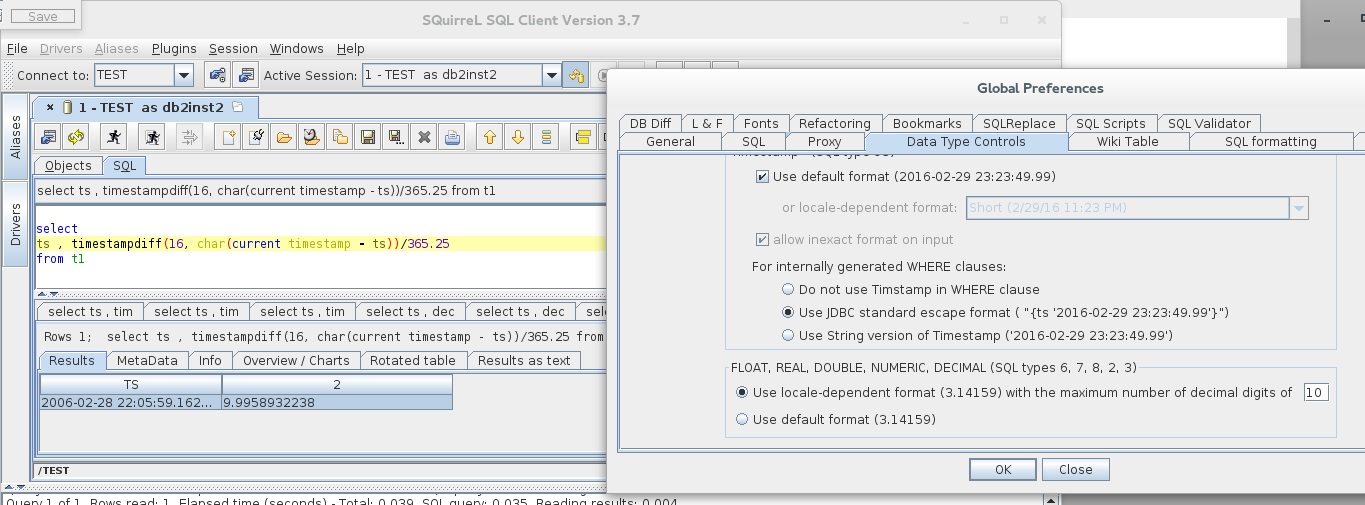Open the Aliases side panel tab
This screenshot has width=1365, height=505.
[x=15, y=136]
